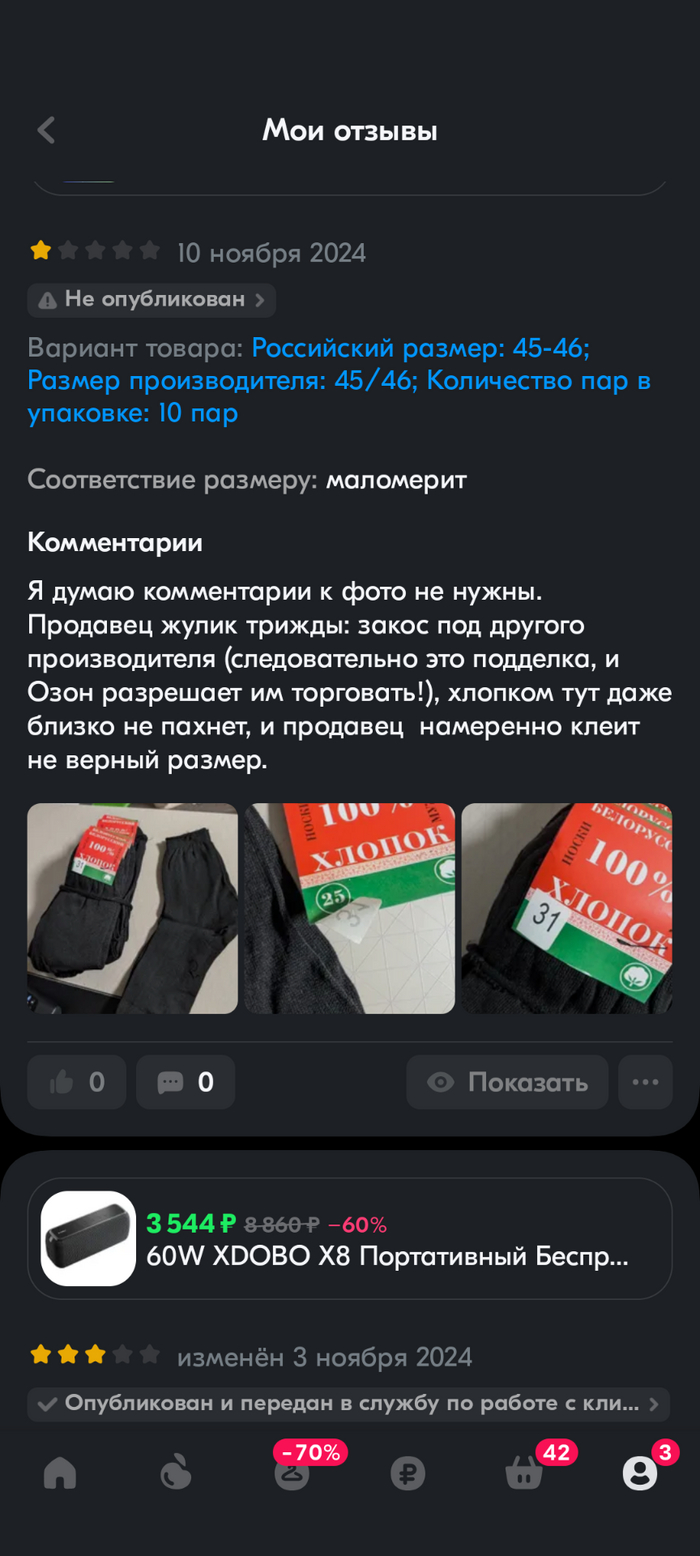Open the clothing tab with -70% badge

point(292,1471)
